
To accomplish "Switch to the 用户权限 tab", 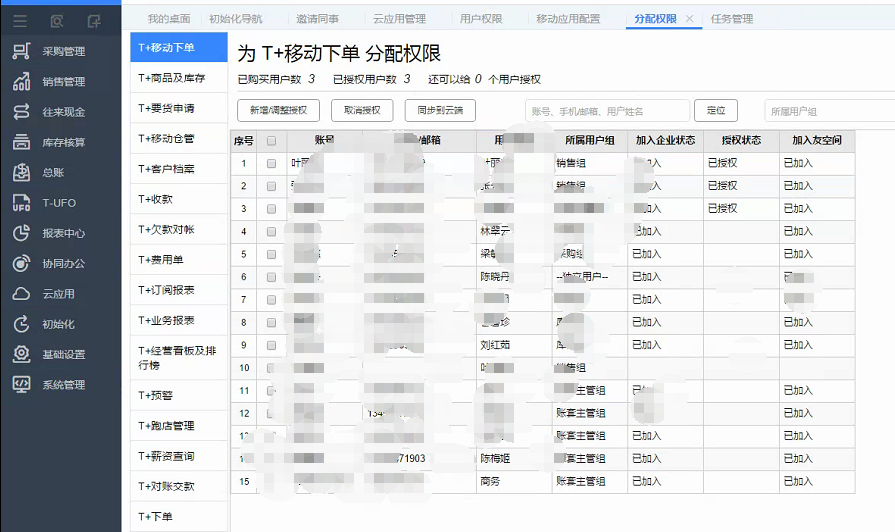I will (x=481, y=19).
